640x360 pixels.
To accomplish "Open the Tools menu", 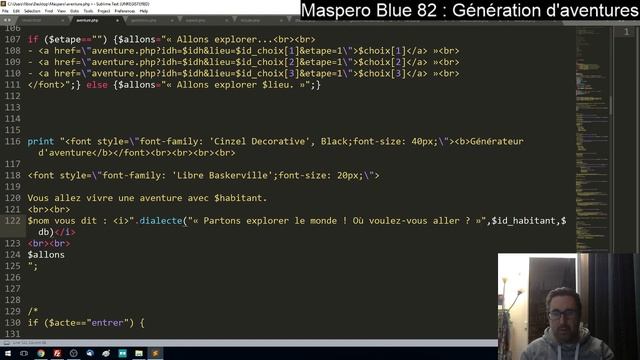I will (x=88, y=11).
